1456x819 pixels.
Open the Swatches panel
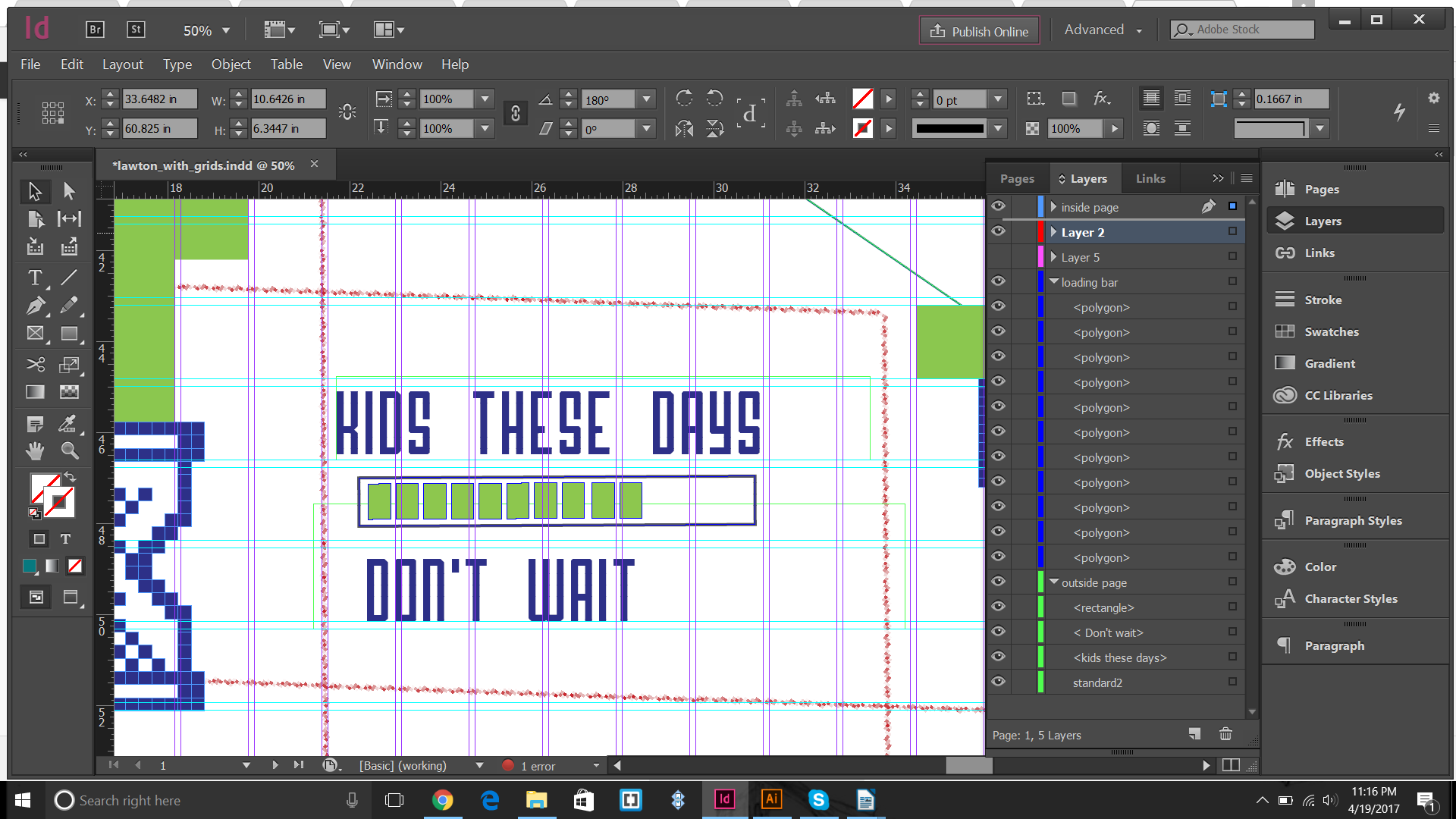[1333, 331]
